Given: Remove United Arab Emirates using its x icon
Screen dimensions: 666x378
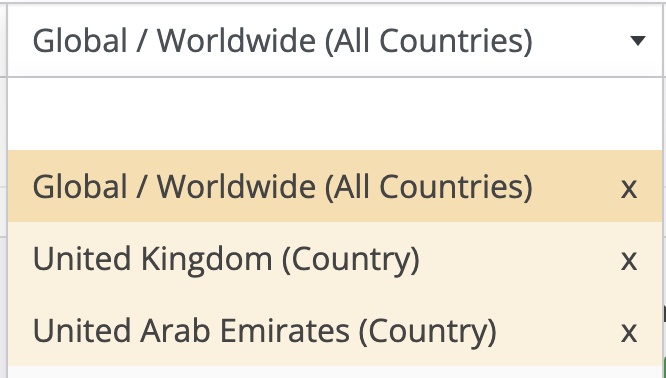Looking at the screenshot, I should (x=629, y=333).
